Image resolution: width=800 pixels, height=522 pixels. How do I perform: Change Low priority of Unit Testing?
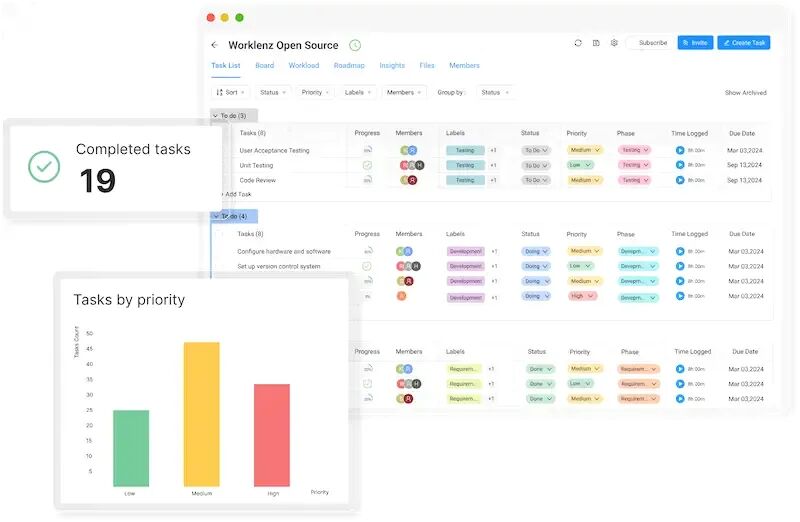[580, 165]
